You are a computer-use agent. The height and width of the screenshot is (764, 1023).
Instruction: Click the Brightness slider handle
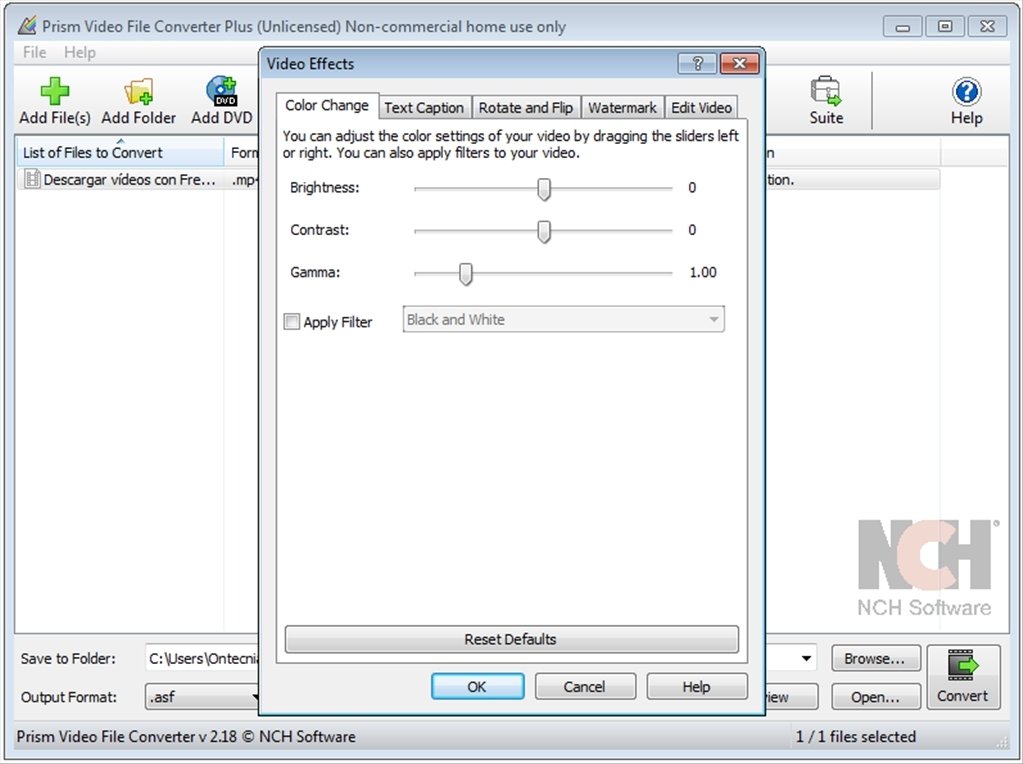coord(543,189)
